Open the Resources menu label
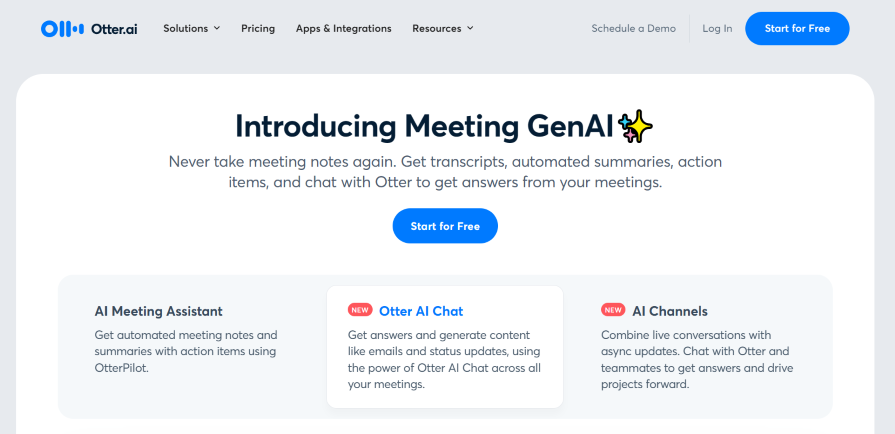895x434 pixels. pos(437,29)
